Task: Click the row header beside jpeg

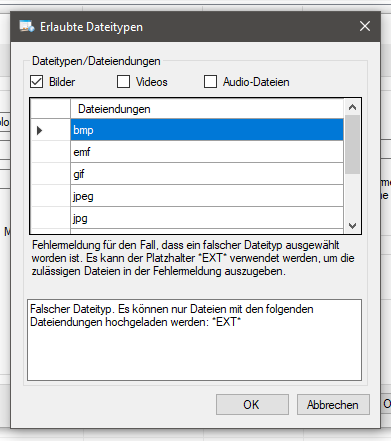Action: [x=50, y=196]
